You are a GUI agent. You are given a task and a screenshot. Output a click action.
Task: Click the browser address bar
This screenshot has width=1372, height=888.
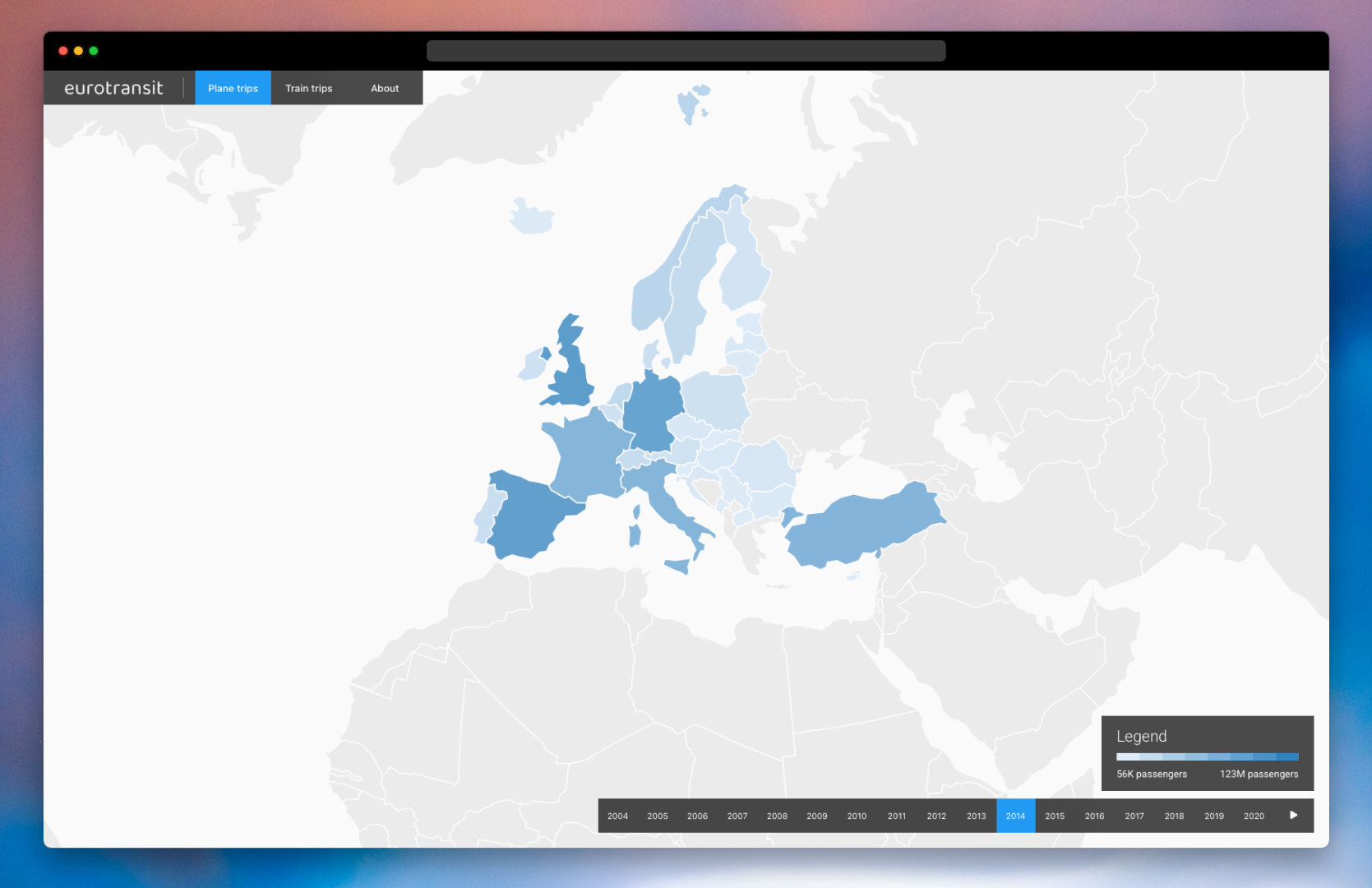click(x=686, y=51)
